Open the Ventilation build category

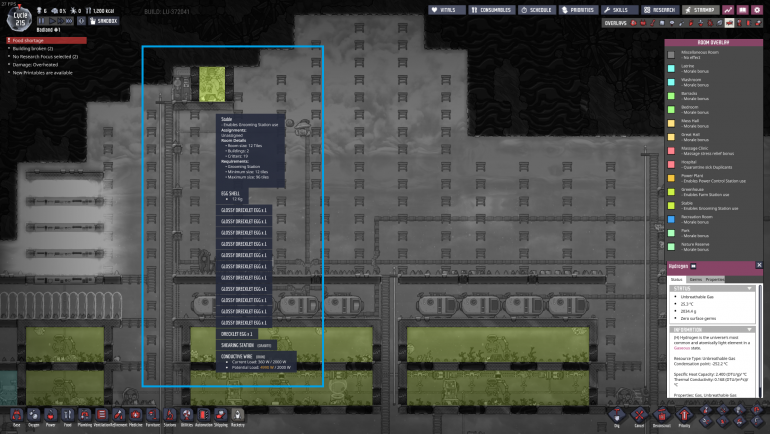102,416
